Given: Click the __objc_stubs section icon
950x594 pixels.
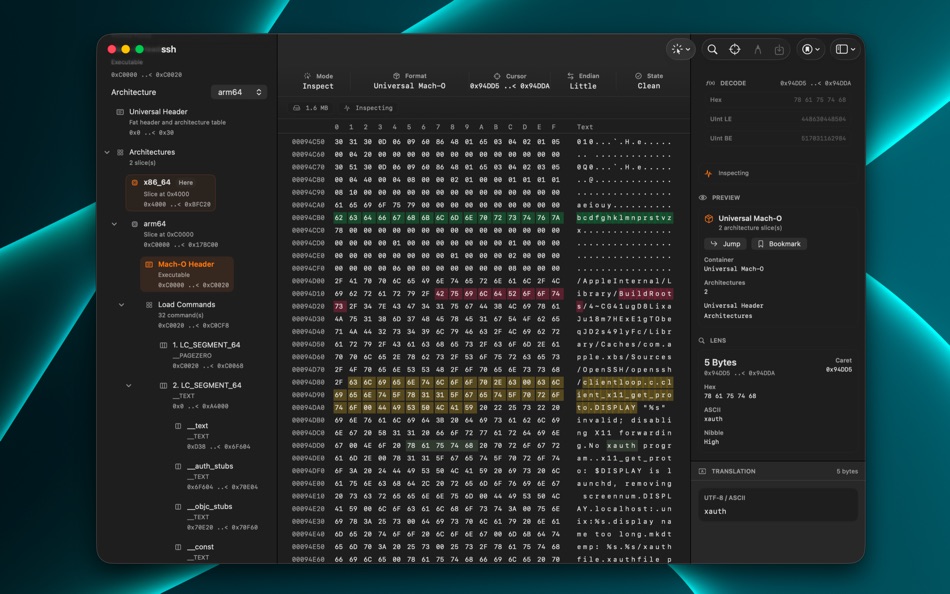Looking at the screenshot, I should 178,507.
